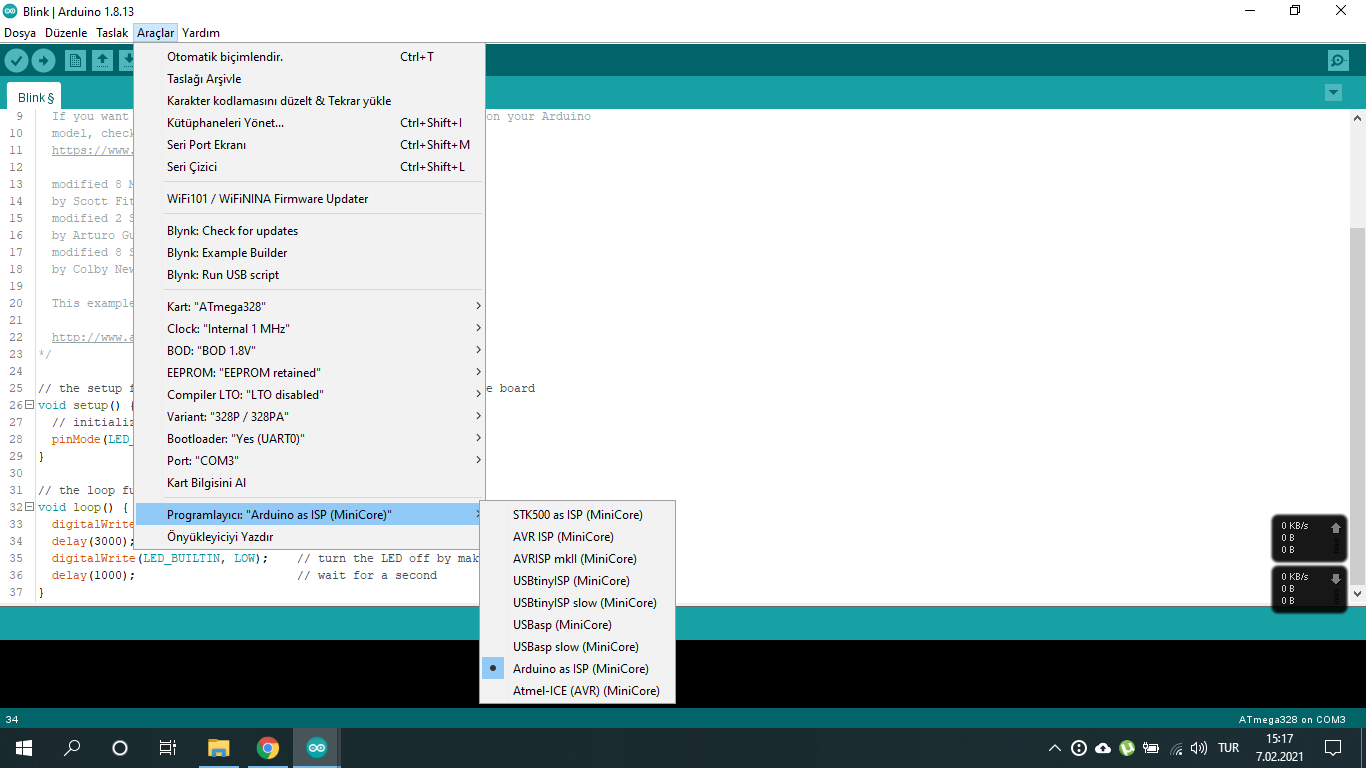Open the Dosya menu

[x=20, y=33]
